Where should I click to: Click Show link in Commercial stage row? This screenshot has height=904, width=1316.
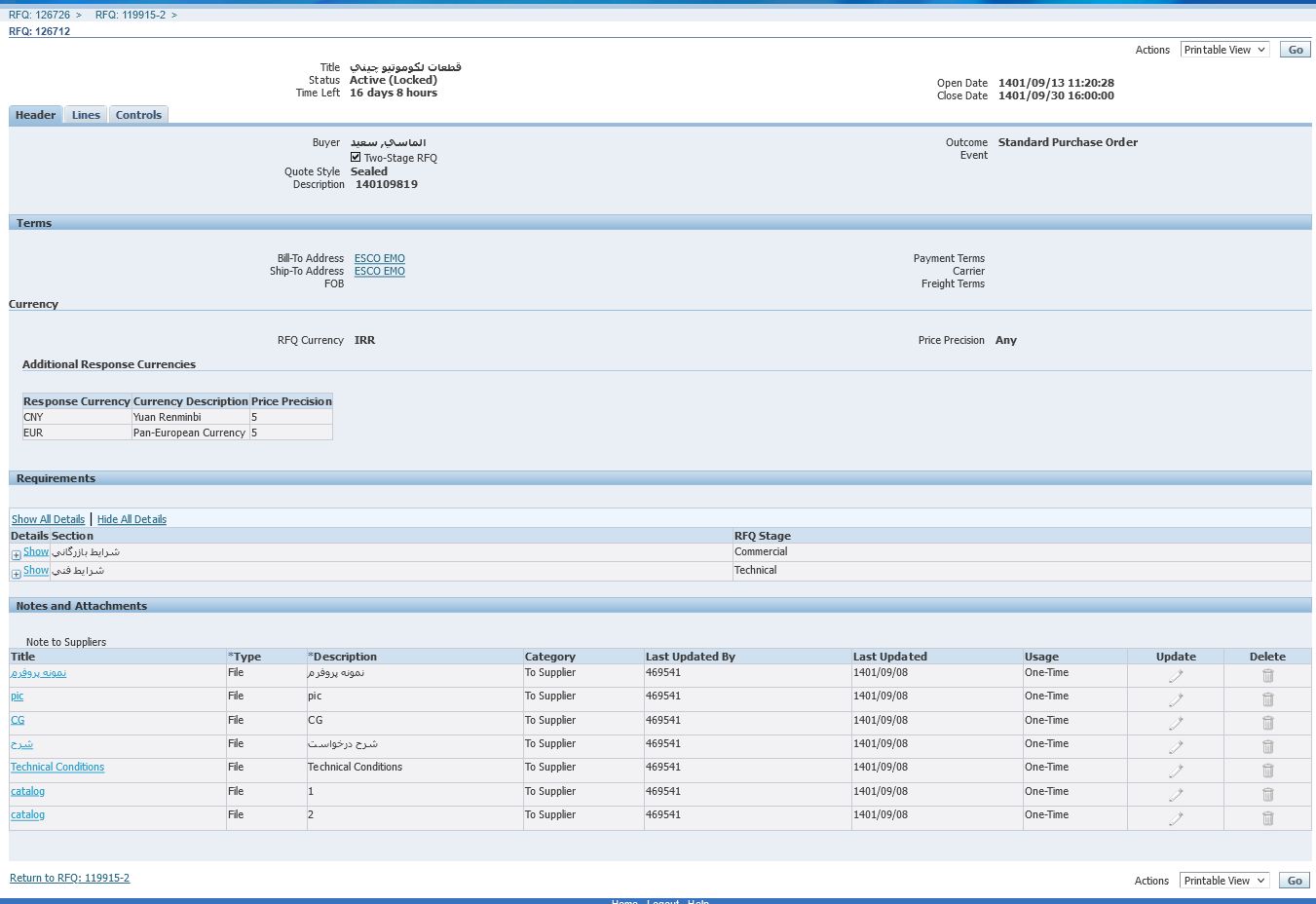pyautogui.click(x=36, y=551)
